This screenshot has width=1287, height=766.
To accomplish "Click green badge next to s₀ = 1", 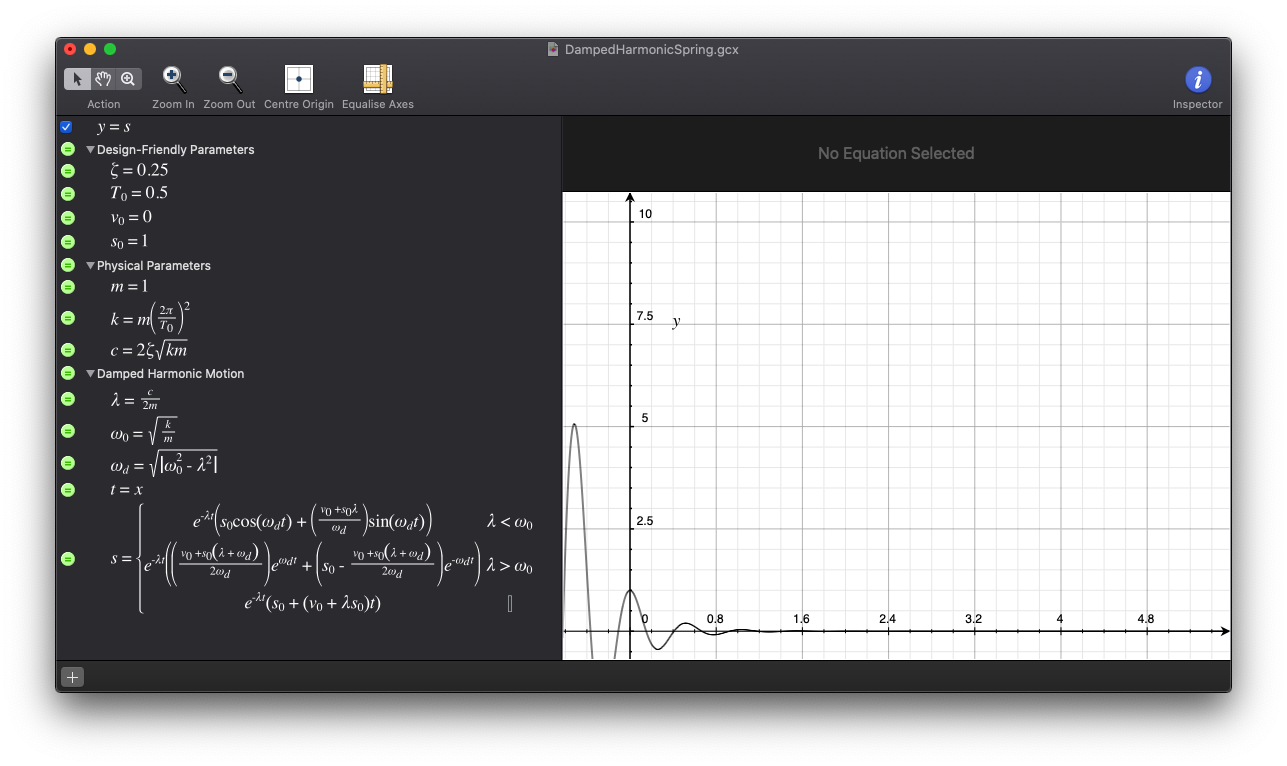I will [68, 242].
